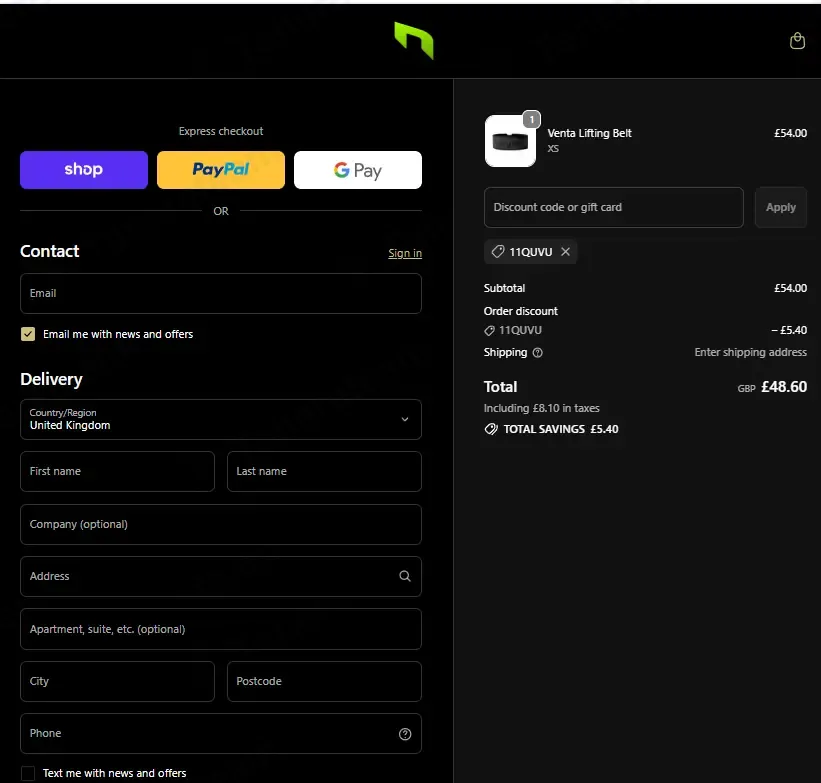Focus the First name field
The image size is (821, 783).
(x=117, y=471)
